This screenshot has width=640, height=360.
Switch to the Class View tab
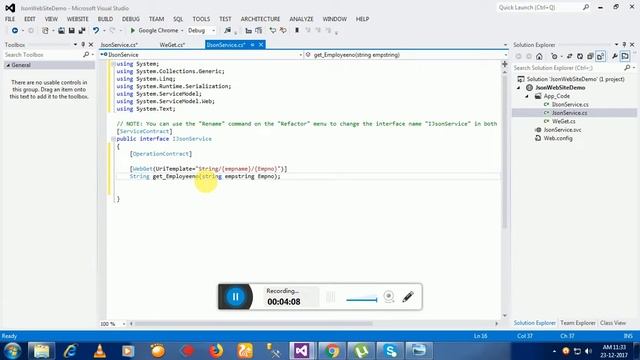[613, 323]
